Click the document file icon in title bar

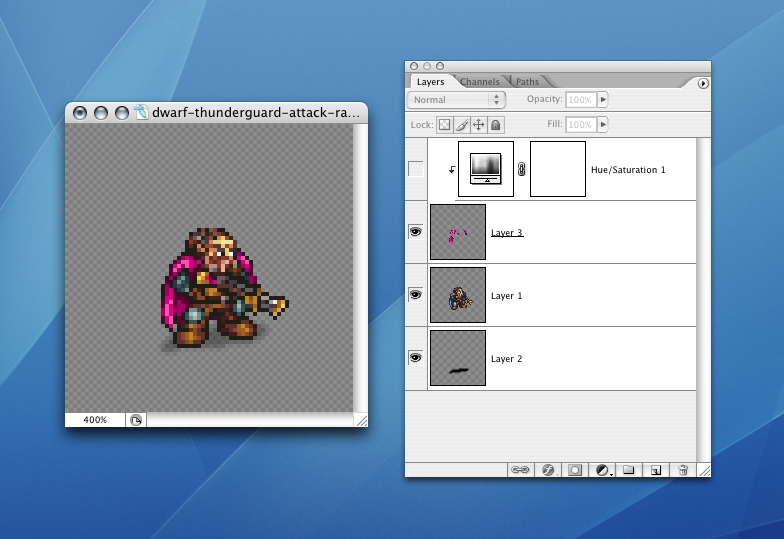click(142, 112)
